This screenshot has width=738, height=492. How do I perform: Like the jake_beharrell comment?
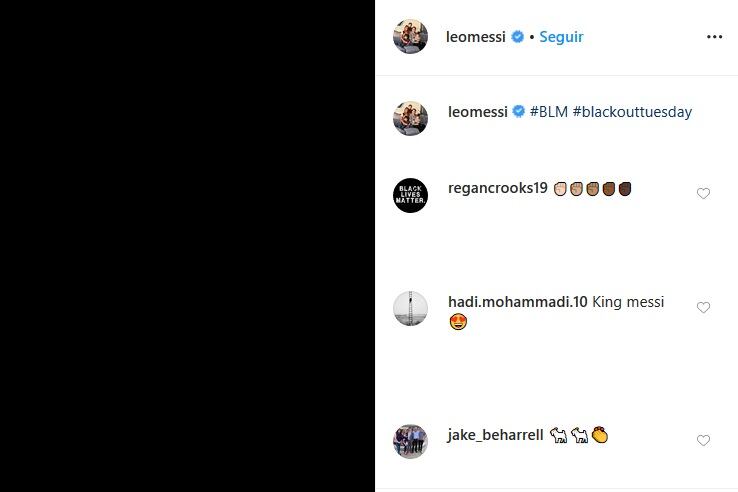pyautogui.click(x=703, y=441)
